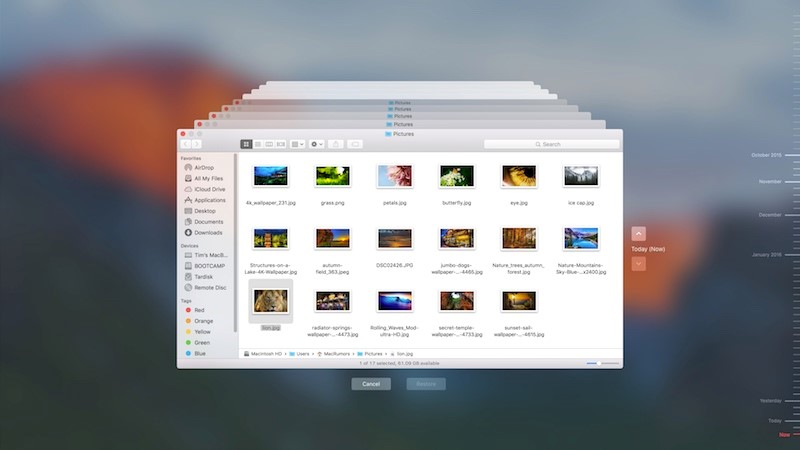Open the Action gear menu

(x=317, y=144)
